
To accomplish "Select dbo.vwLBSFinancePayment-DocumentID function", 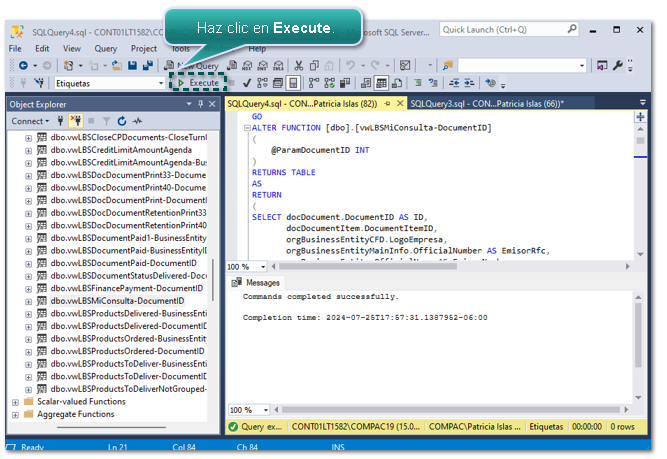I will pyautogui.click(x=126, y=288).
